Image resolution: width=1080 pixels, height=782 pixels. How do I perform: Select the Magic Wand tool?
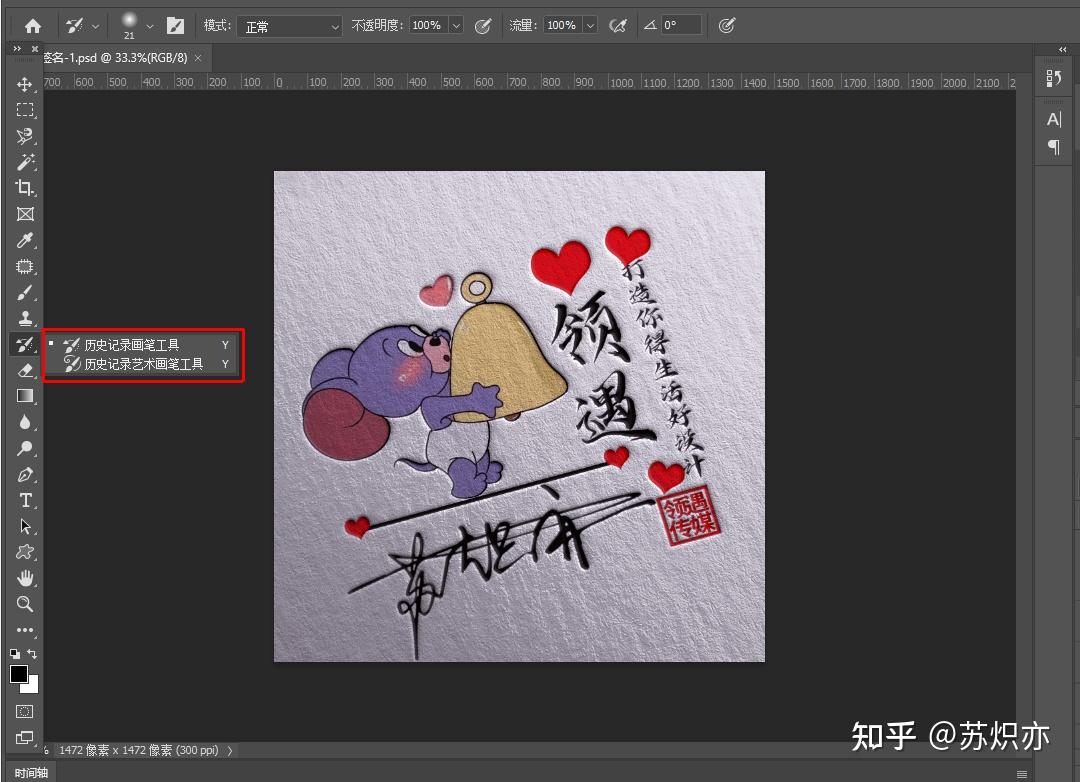coord(25,162)
